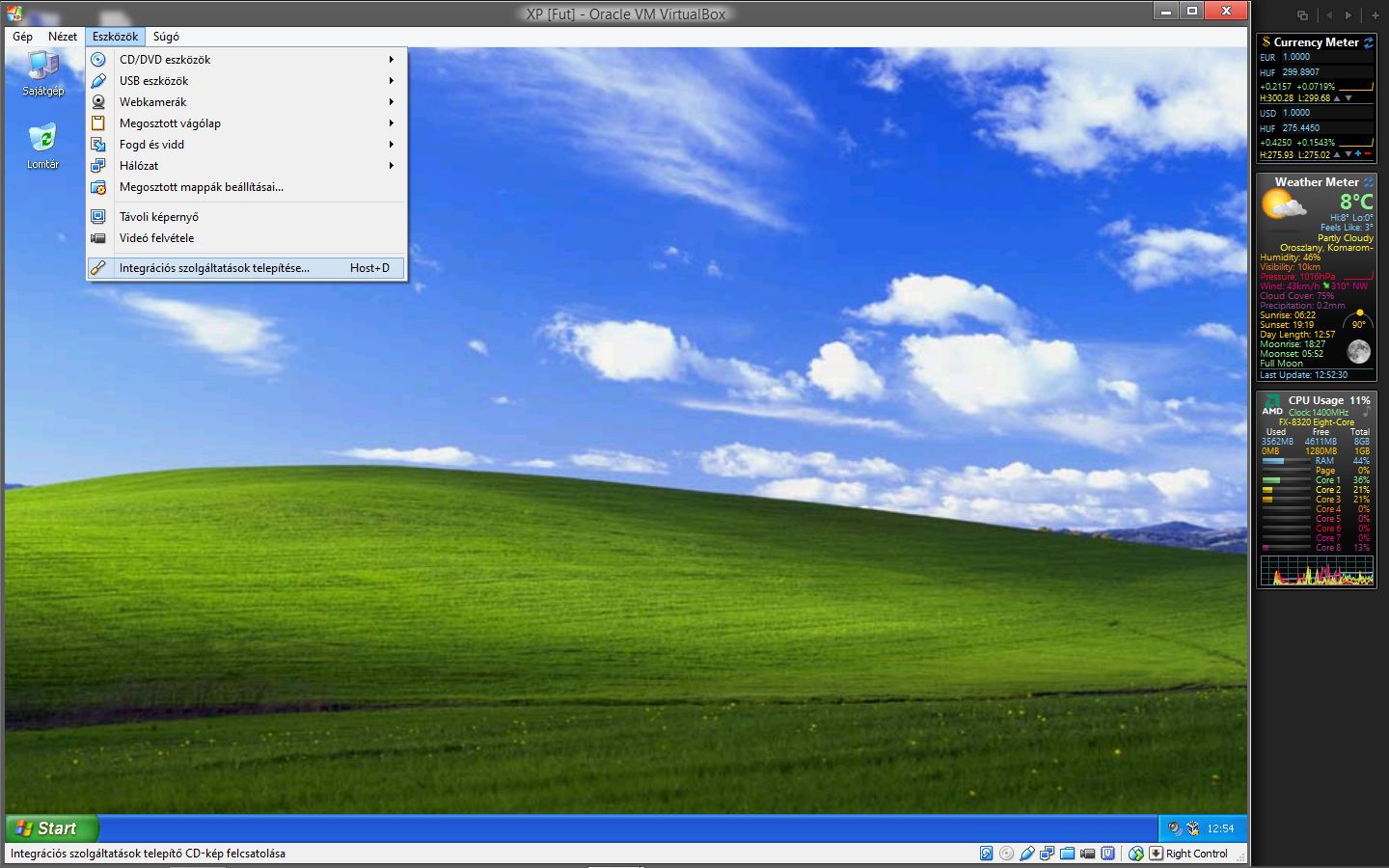Expand arrow next to Hálózat

(392, 166)
